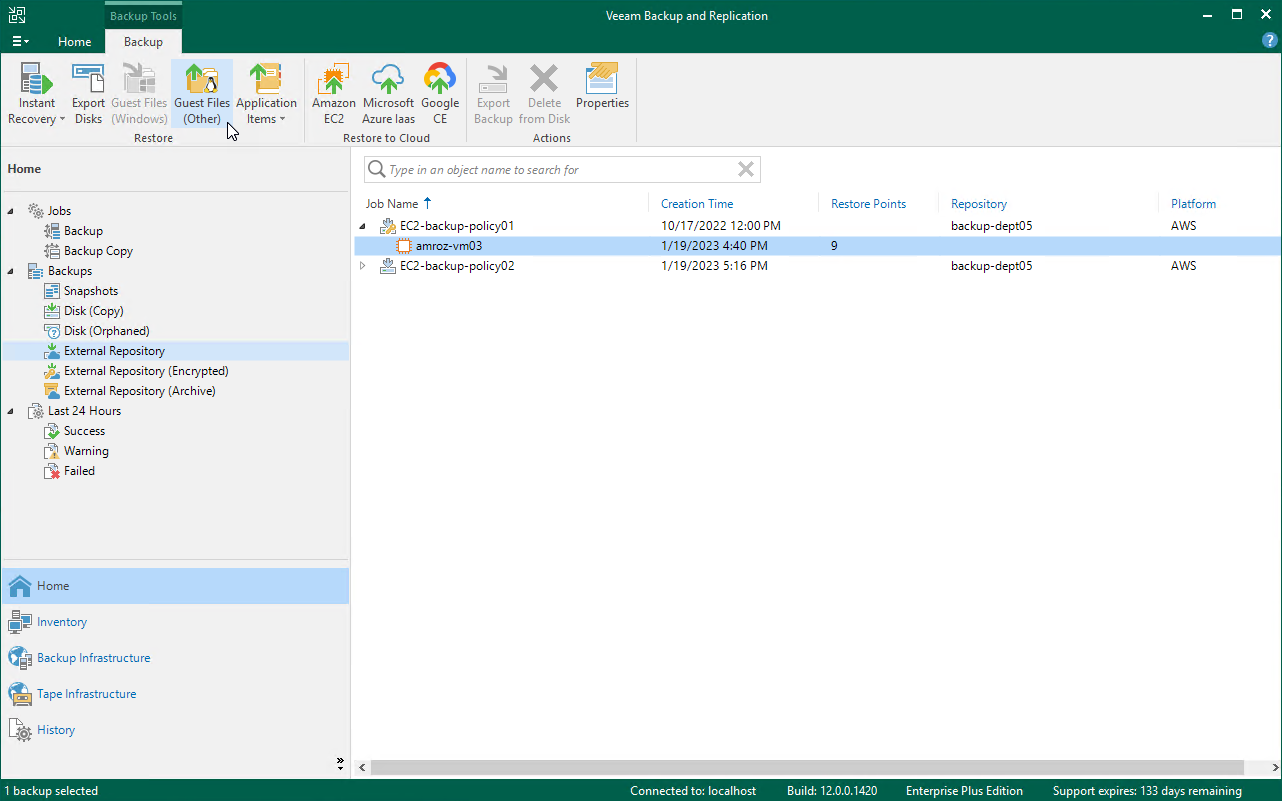Viewport: 1282px width, 801px height.
Task: Expand the EC2-backup-policy02 job row
Action: (x=363, y=266)
